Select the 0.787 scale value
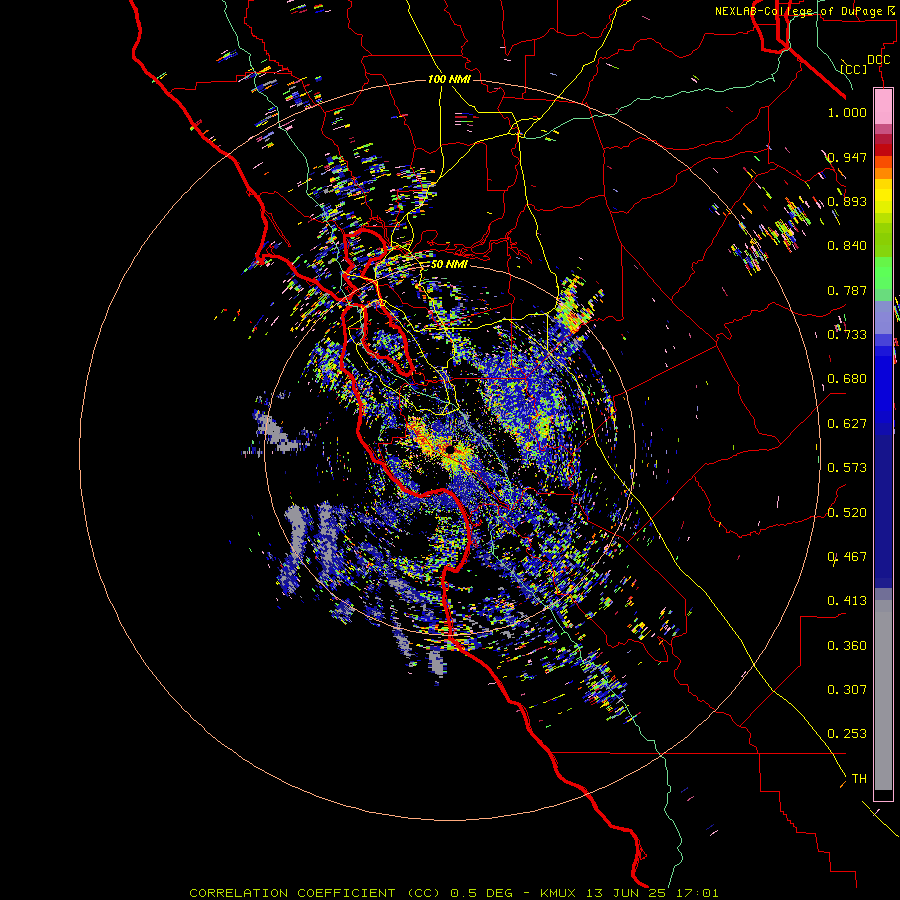 847,290
